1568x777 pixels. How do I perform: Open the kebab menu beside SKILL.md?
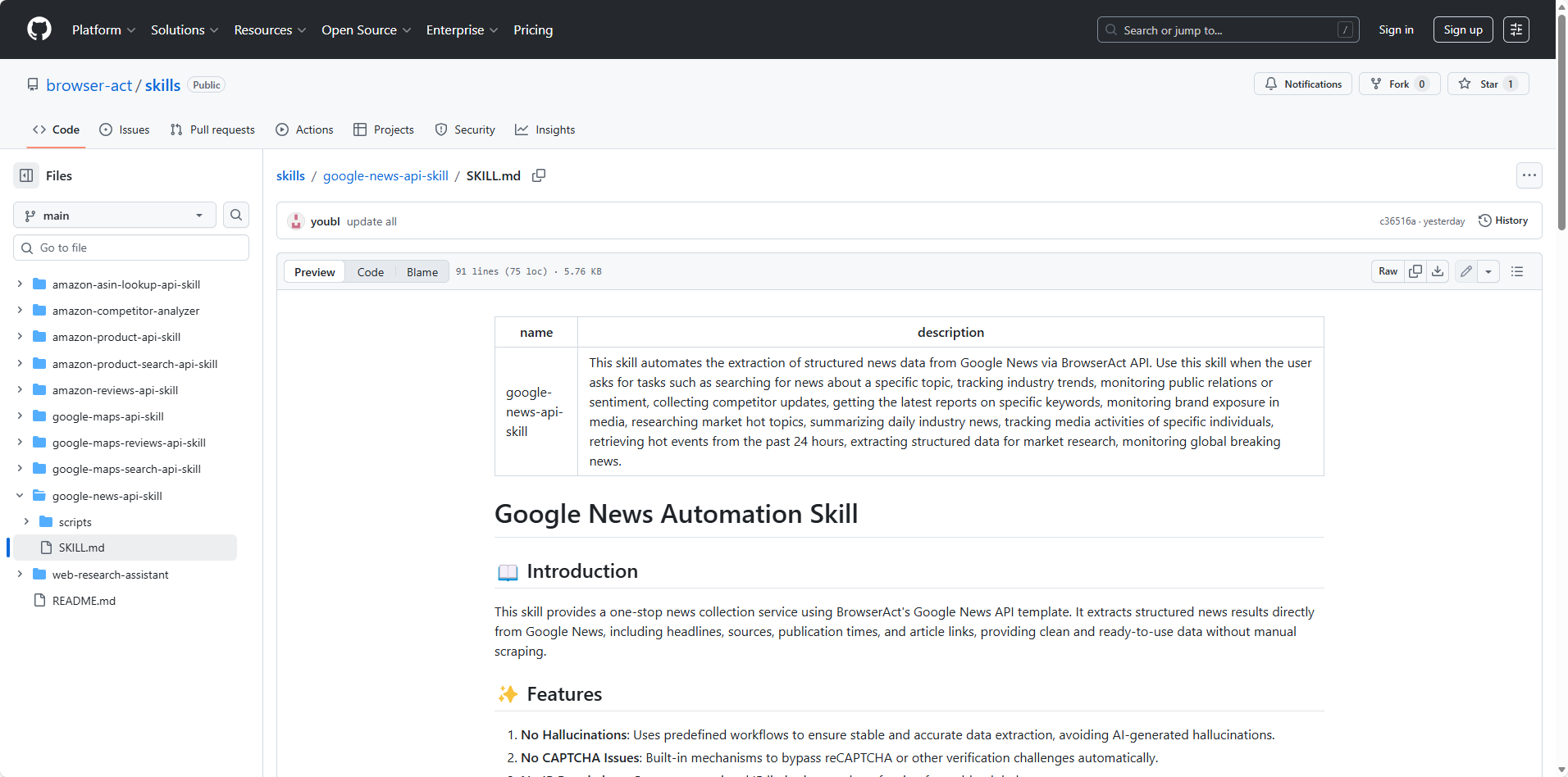(1529, 175)
